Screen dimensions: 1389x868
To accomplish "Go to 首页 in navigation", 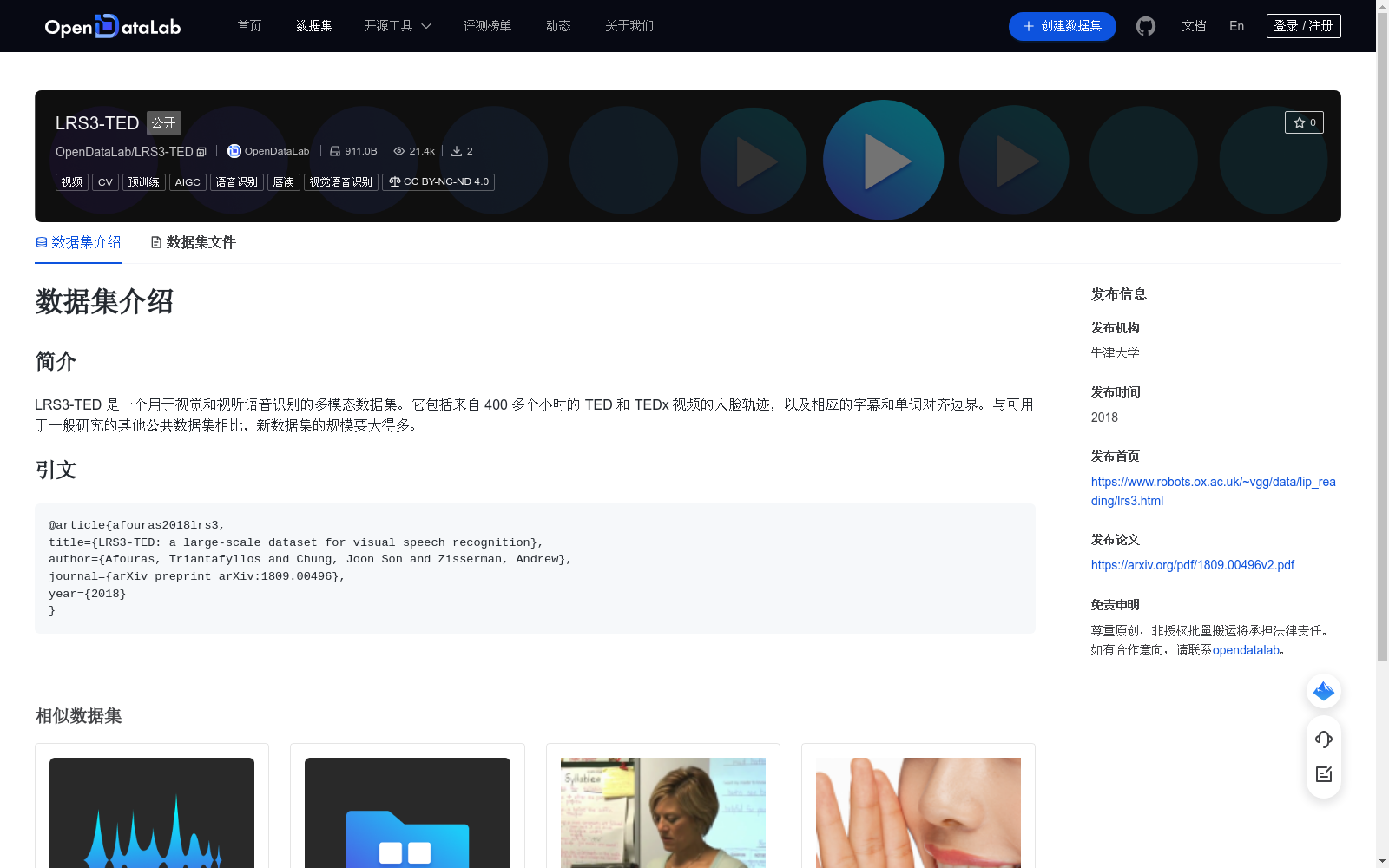I will (x=249, y=26).
